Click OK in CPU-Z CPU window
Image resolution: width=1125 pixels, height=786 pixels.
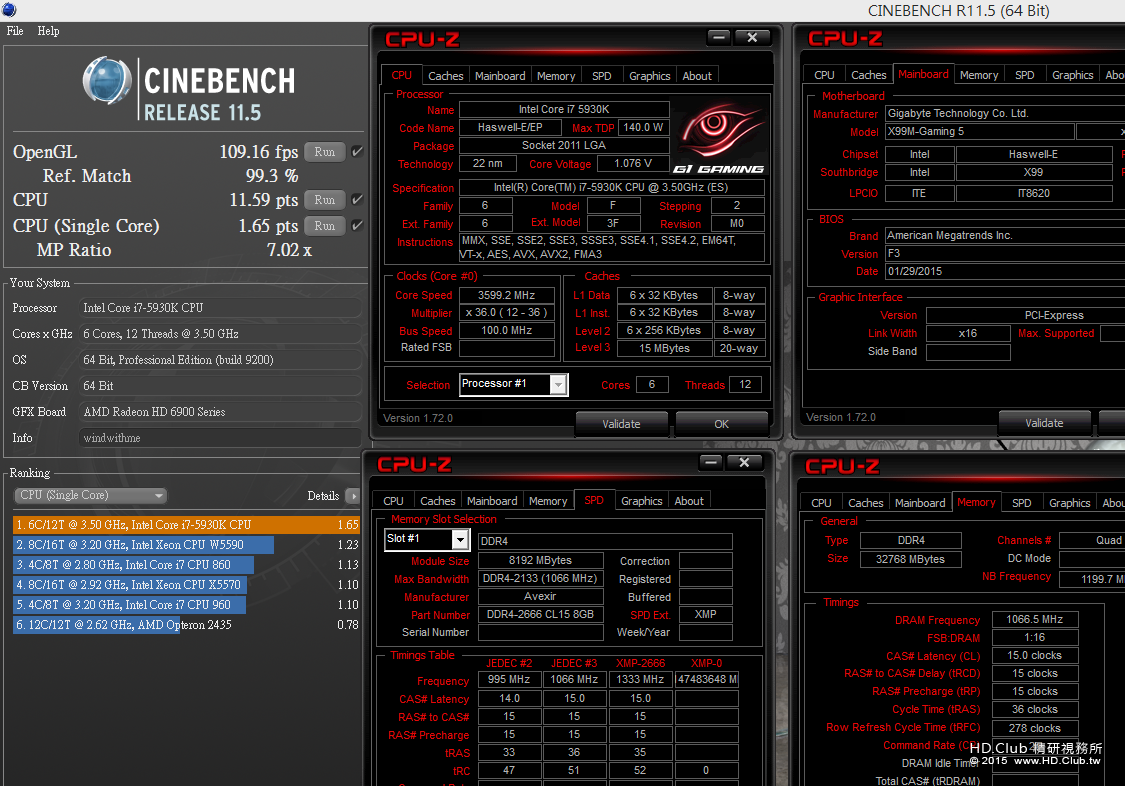[721, 424]
